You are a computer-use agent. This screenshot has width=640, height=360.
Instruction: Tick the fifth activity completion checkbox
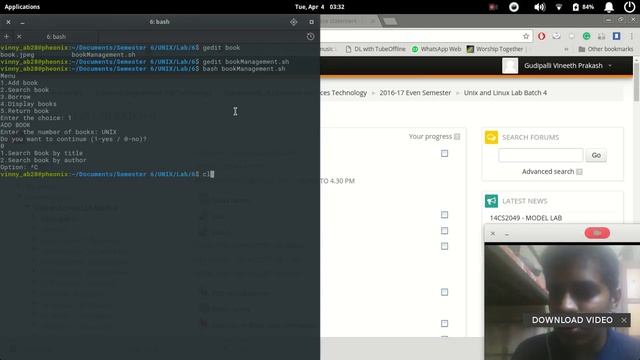coord(444,292)
